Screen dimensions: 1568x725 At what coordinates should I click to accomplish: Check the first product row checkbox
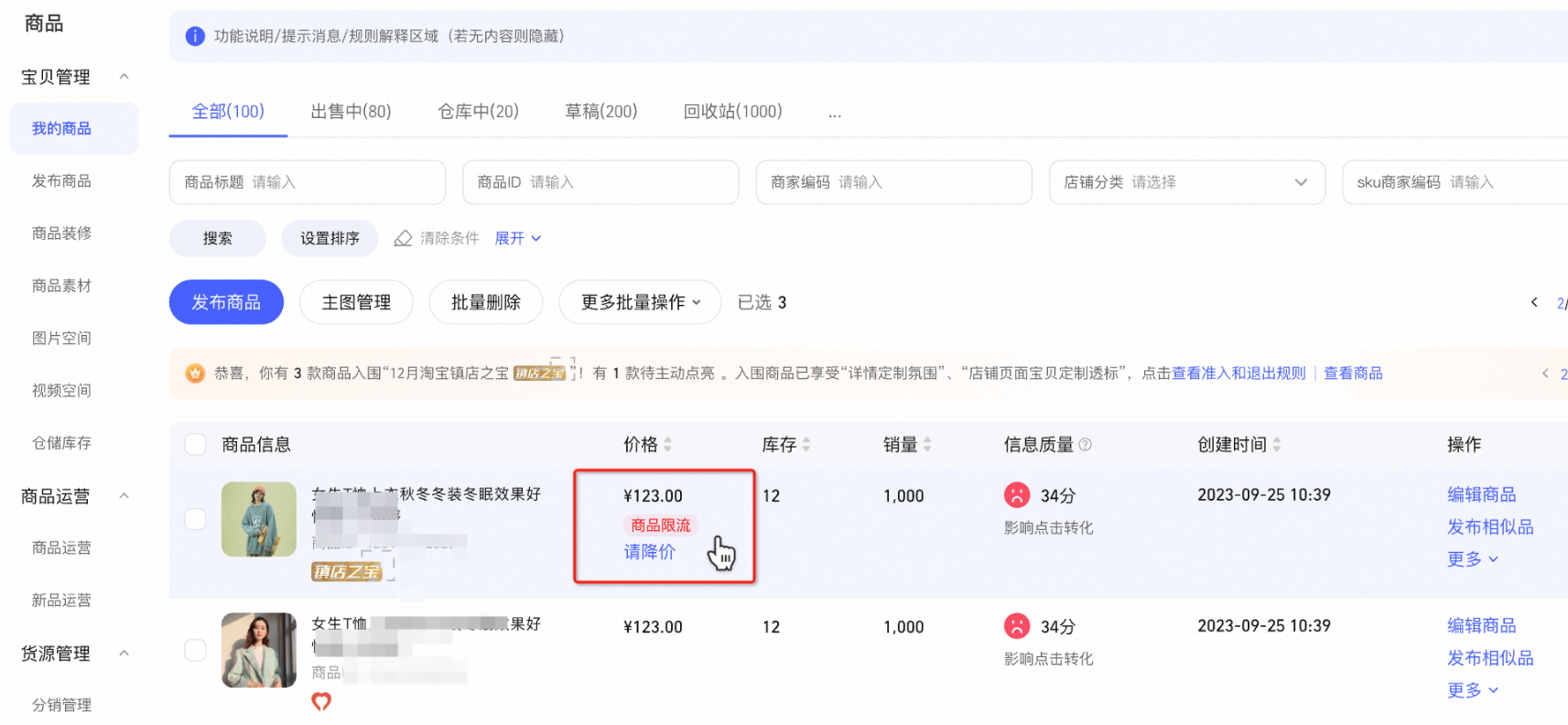tap(195, 519)
